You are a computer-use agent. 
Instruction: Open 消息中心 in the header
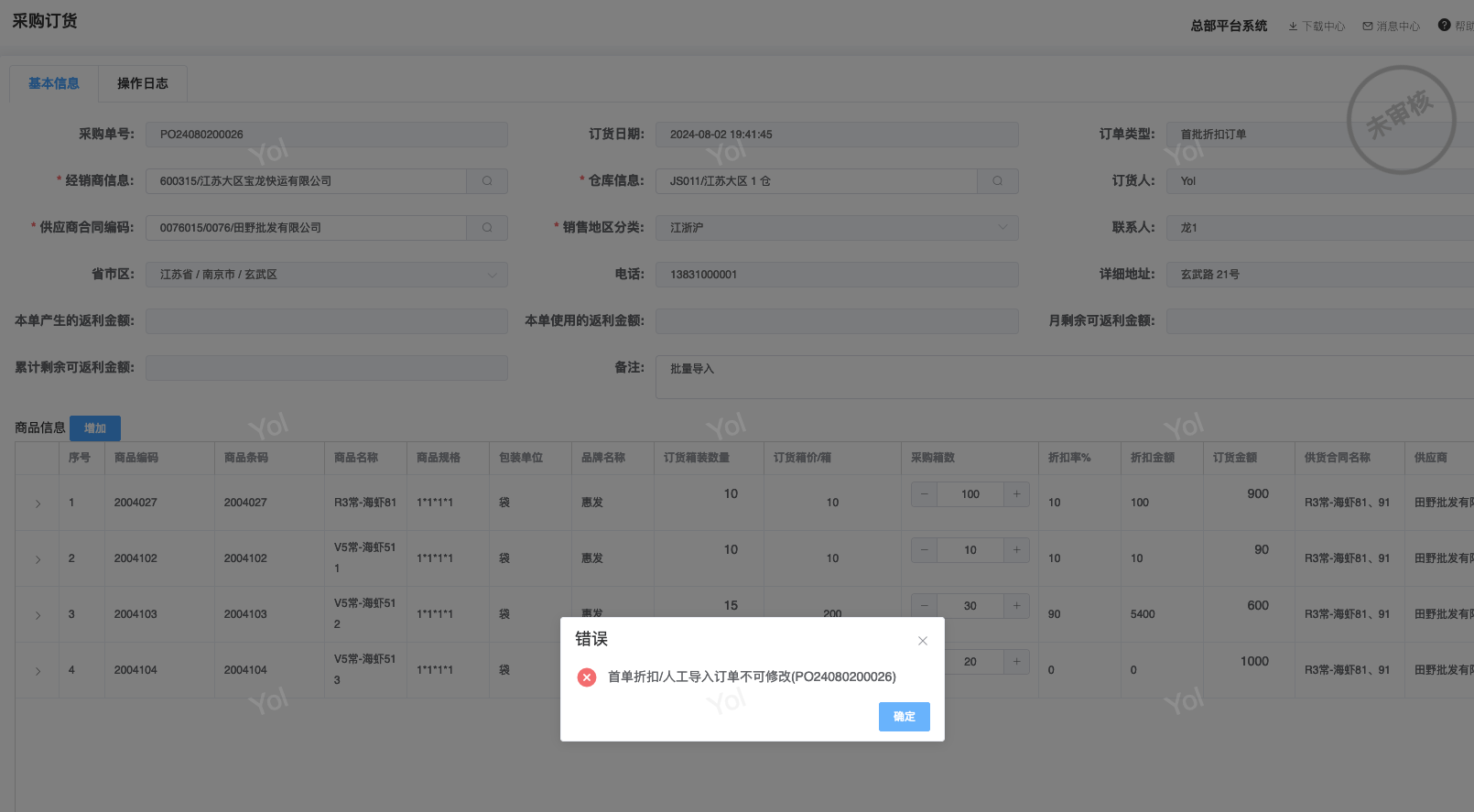[1392, 27]
